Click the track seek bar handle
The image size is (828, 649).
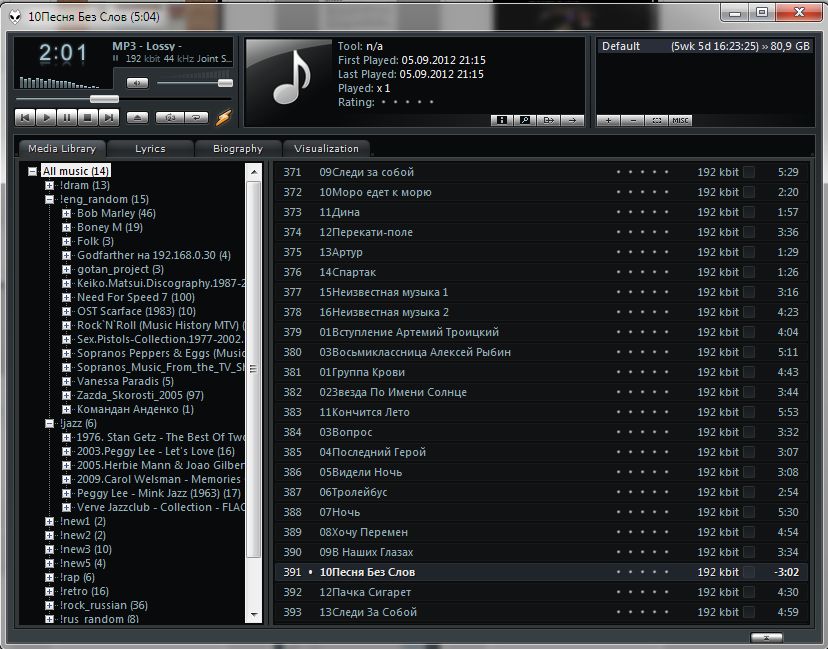click(104, 99)
